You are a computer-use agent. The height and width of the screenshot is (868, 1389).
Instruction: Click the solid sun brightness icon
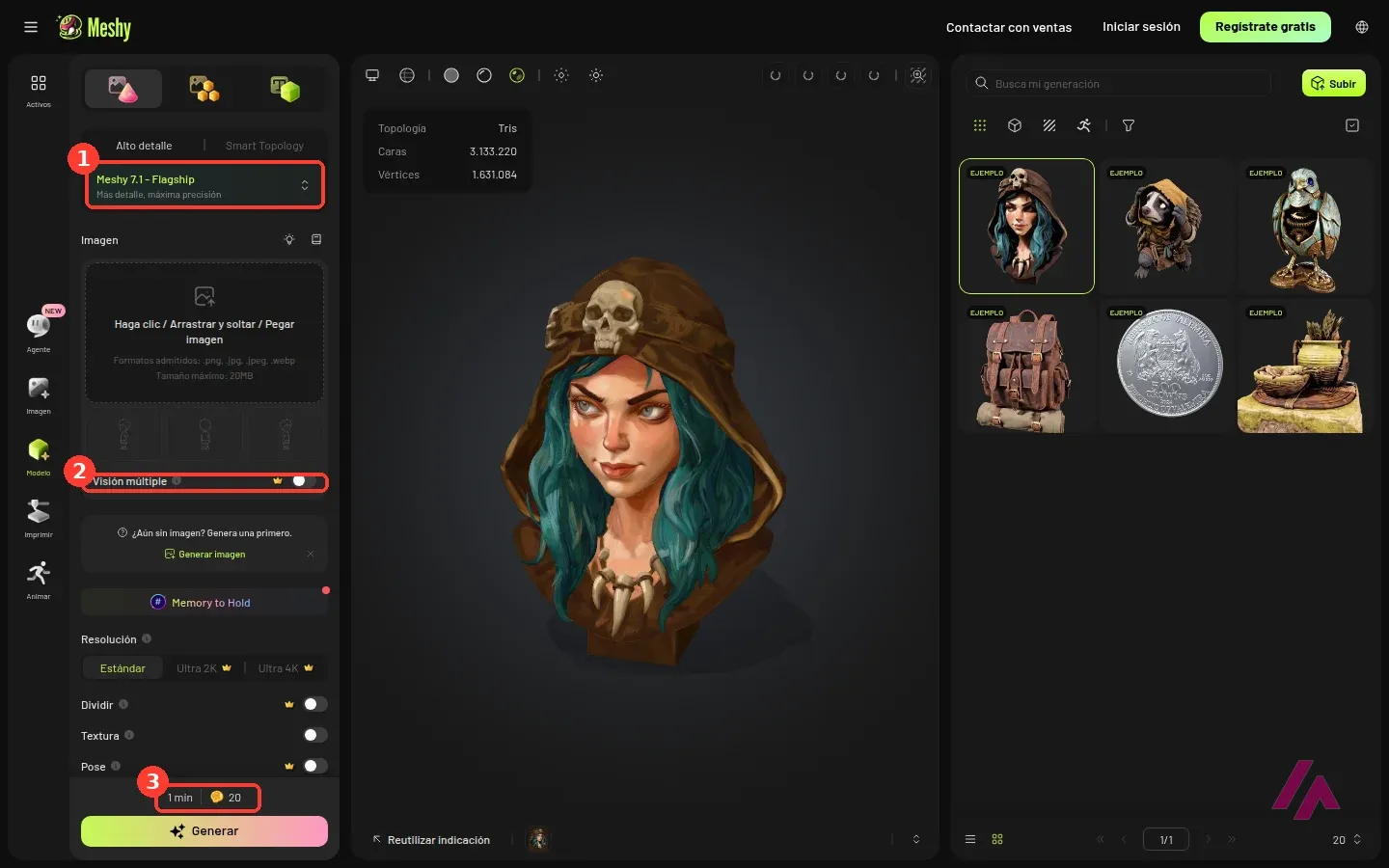tap(596, 75)
